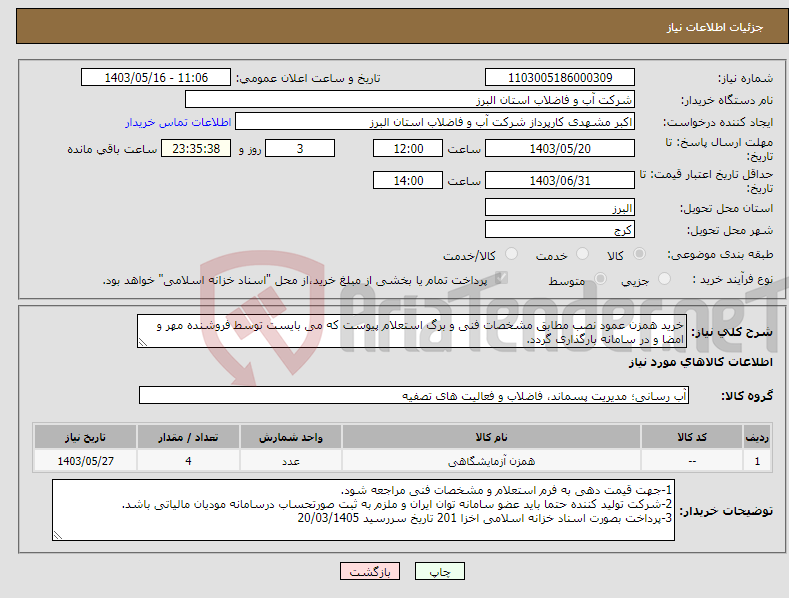Screen dimensions: 789x598
Task: Click the چاپ print button
Action: point(440,571)
